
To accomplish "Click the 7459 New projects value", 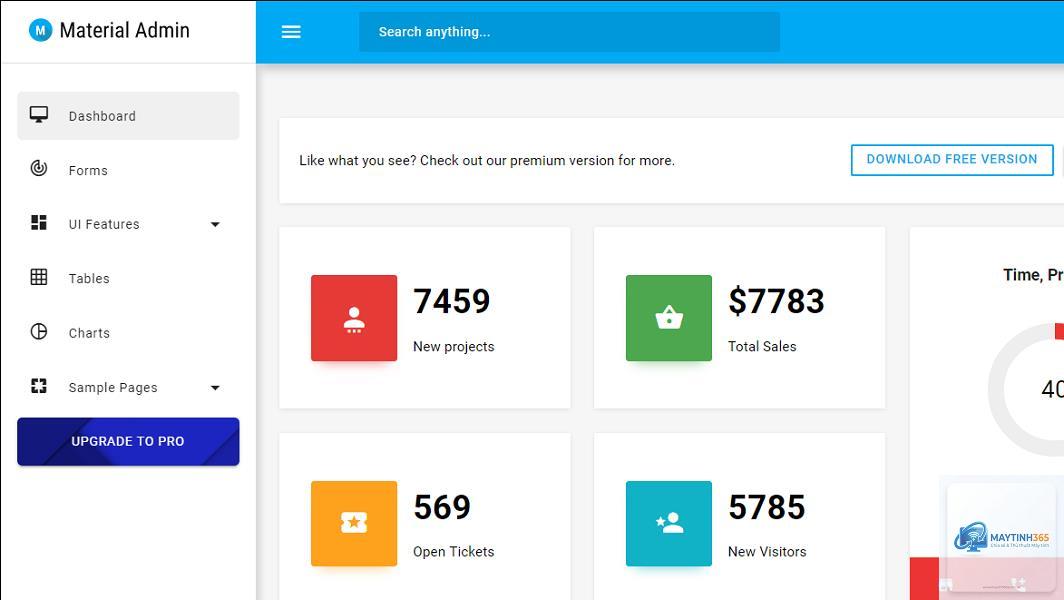I will (x=452, y=301).
